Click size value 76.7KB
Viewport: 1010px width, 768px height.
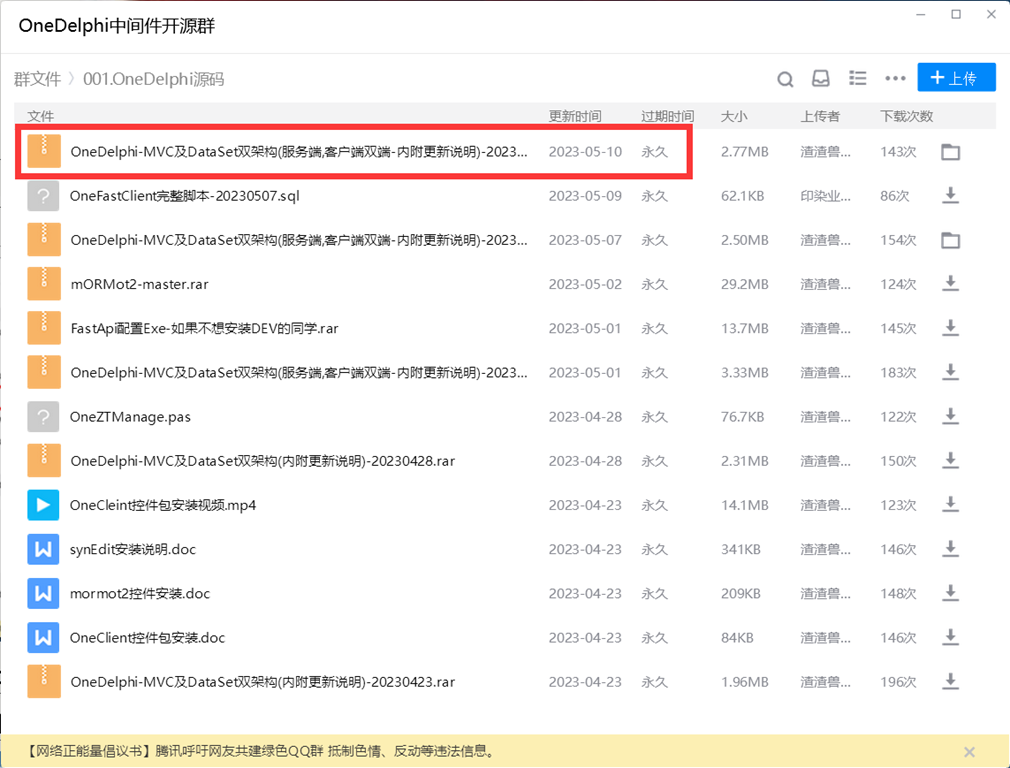coord(742,417)
